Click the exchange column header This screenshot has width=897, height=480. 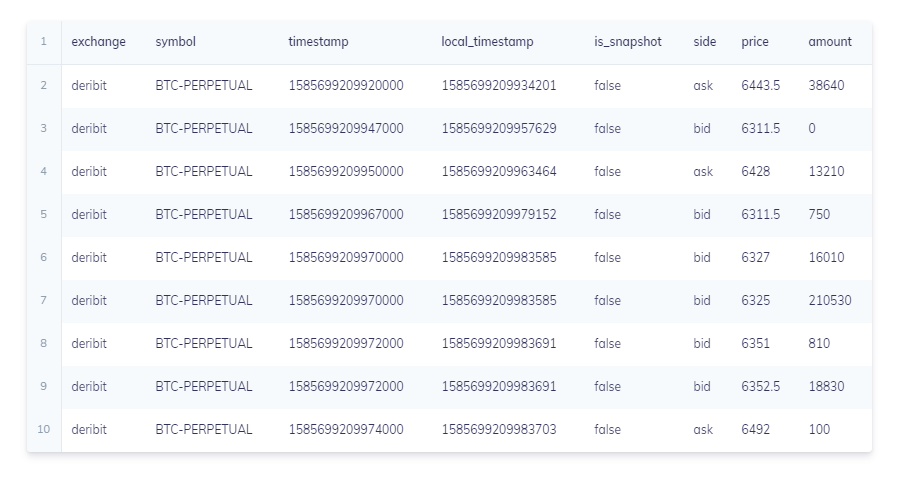coord(98,42)
